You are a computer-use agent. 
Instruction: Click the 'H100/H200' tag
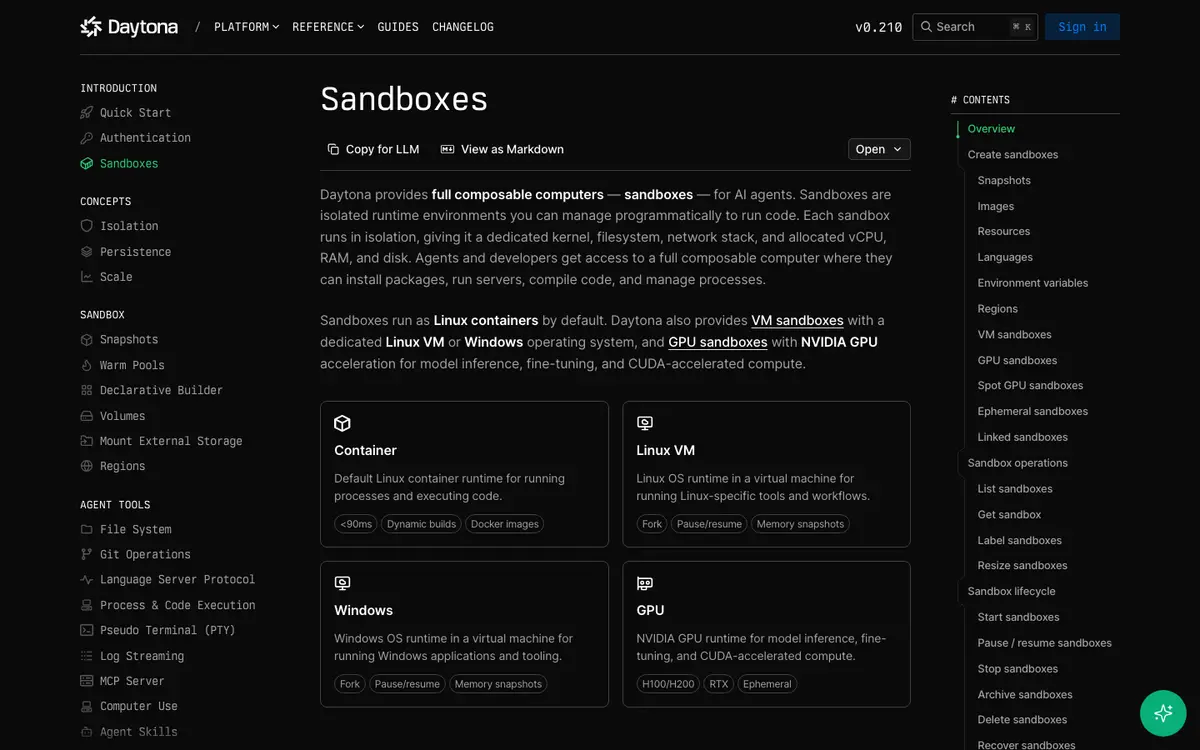(x=669, y=684)
